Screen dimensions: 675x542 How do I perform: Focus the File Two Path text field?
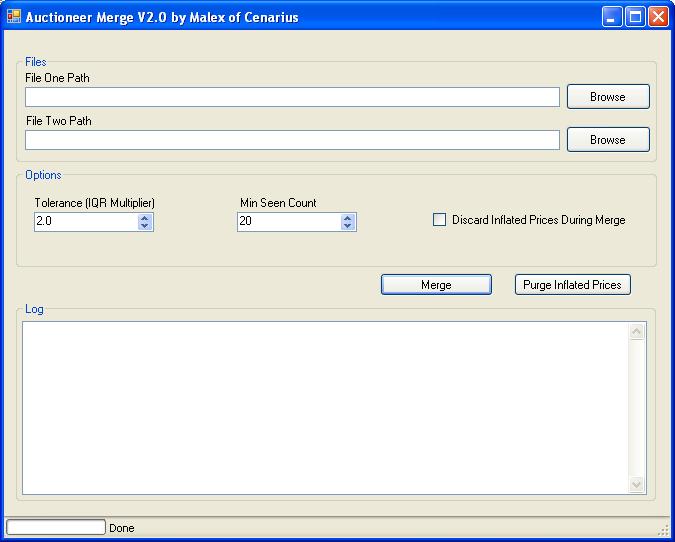292,140
